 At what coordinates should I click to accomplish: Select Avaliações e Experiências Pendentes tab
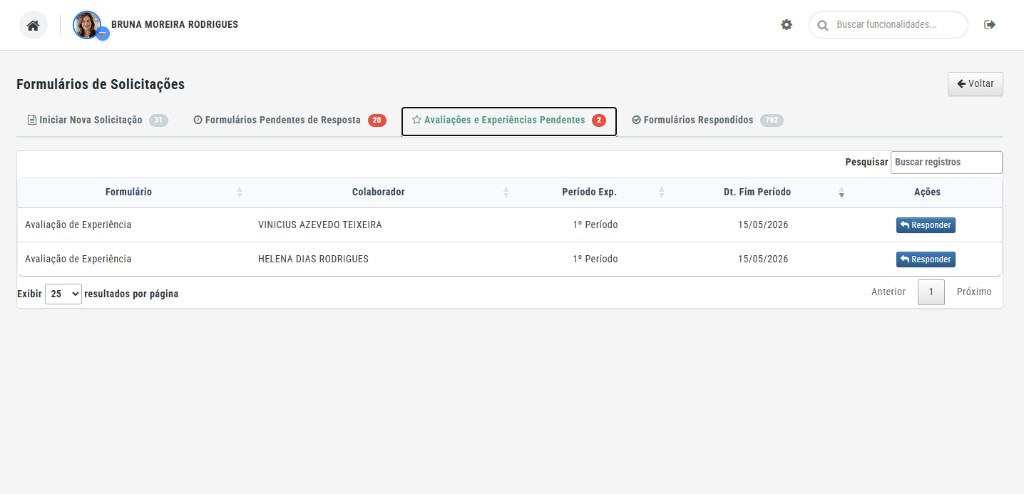click(509, 121)
